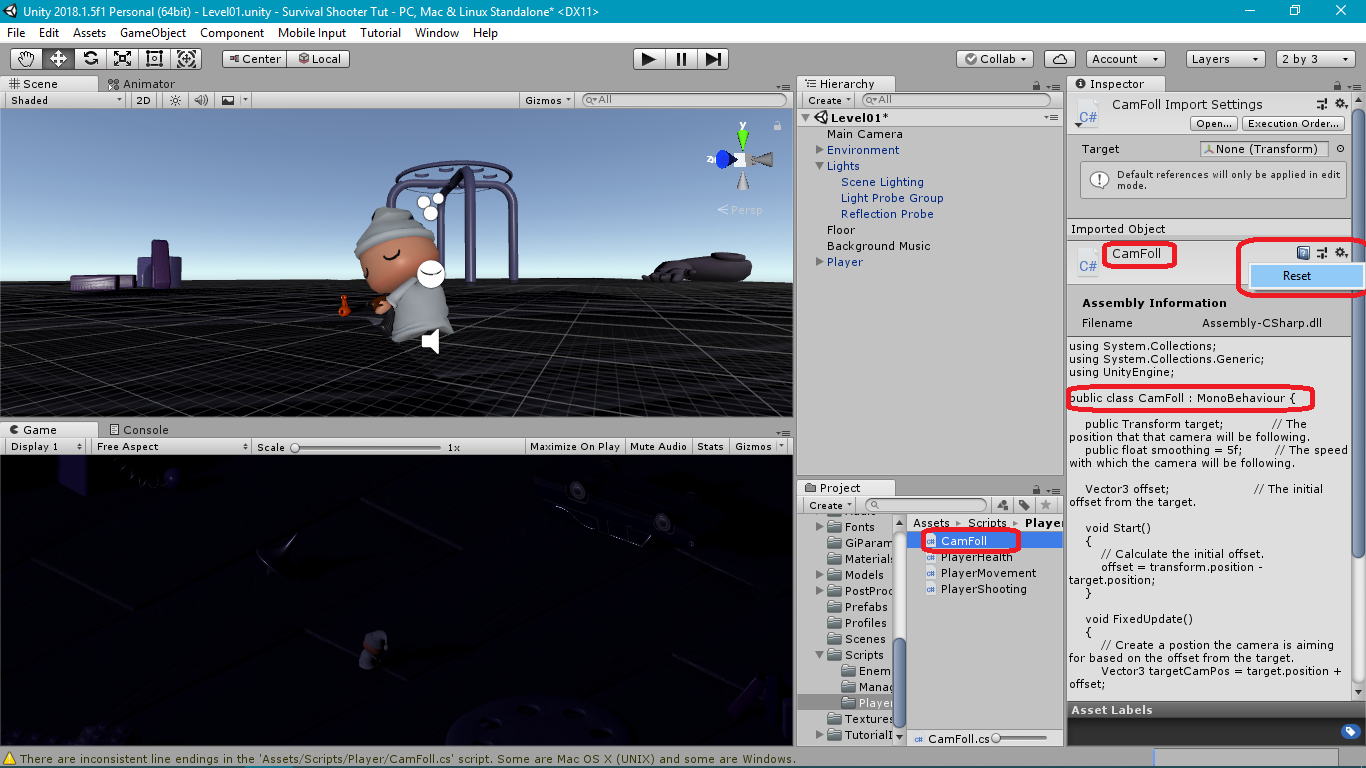Toggle scene audio speaker button
The width and height of the screenshot is (1366, 768).
(201, 100)
